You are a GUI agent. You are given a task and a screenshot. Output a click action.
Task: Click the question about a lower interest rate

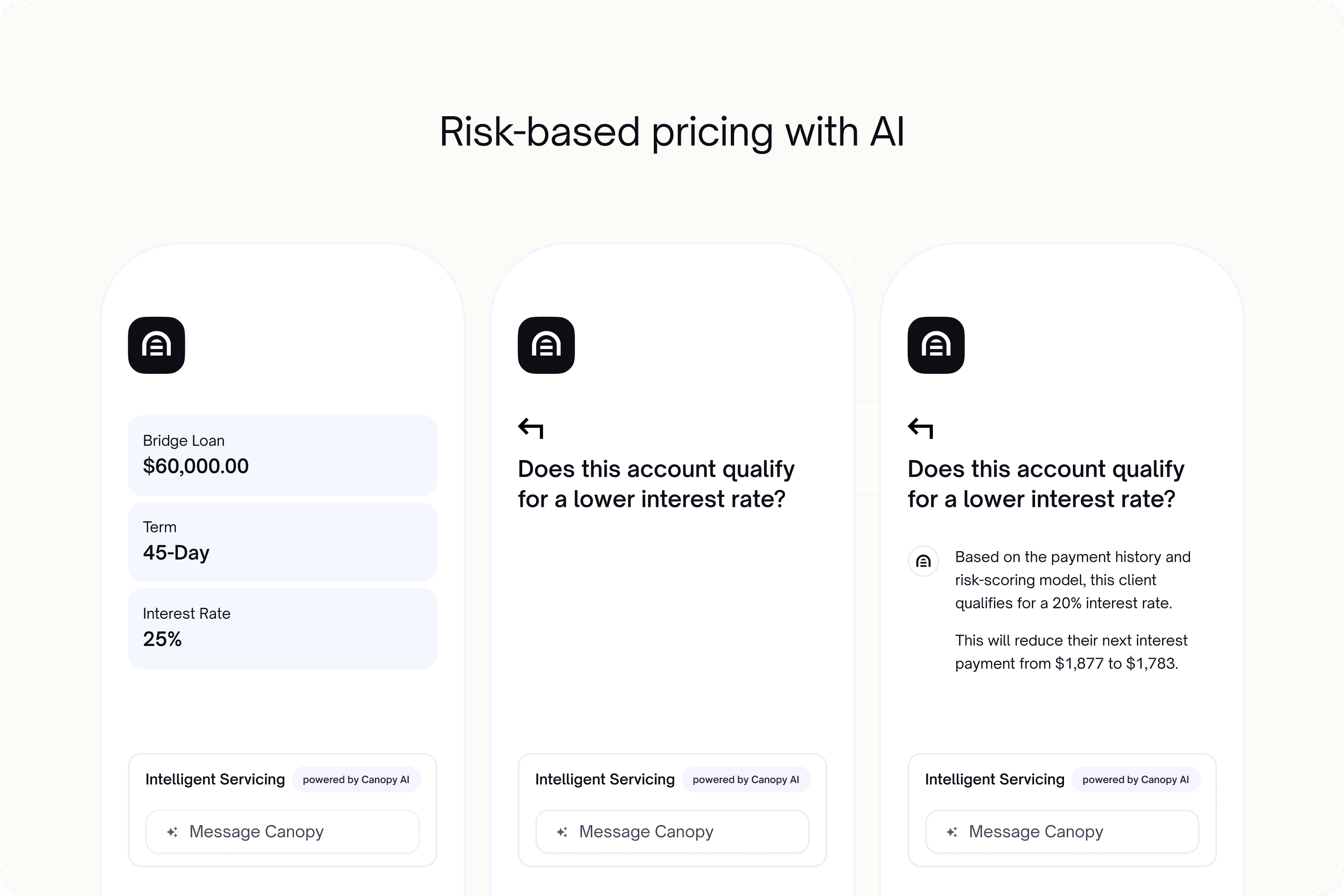[655, 483]
